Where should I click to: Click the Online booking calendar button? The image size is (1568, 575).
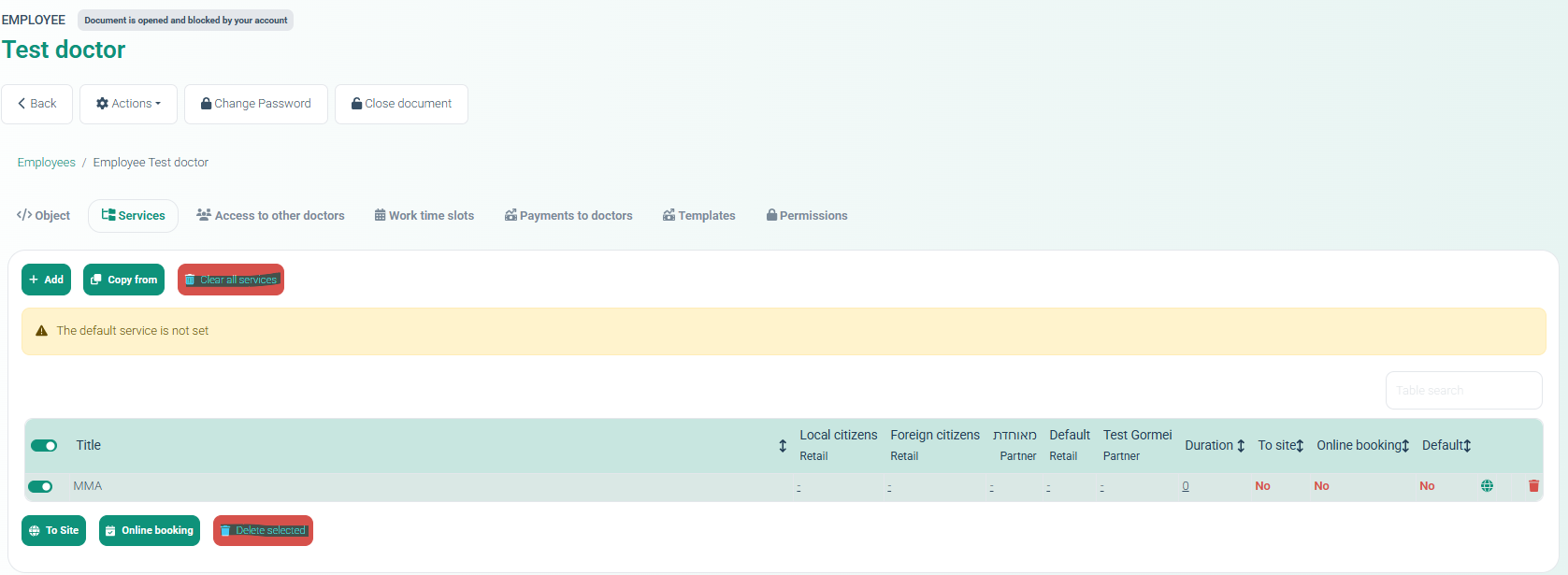[150, 531]
